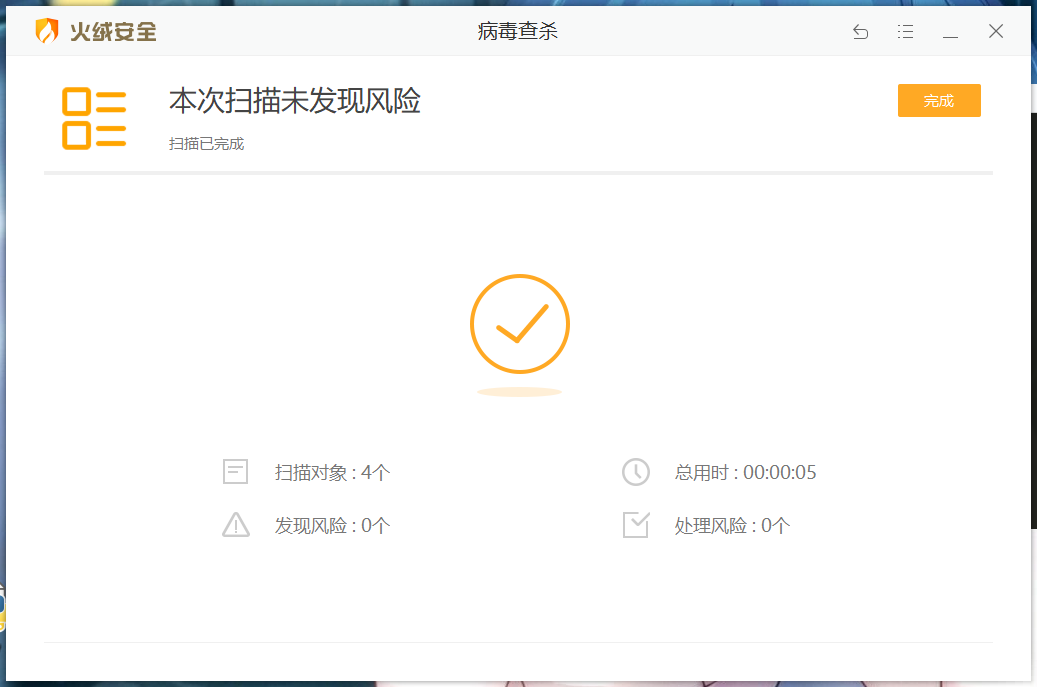Click the orange 完成 button
The width and height of the screenshot is (1037, 687).
(x=938, y=101)
